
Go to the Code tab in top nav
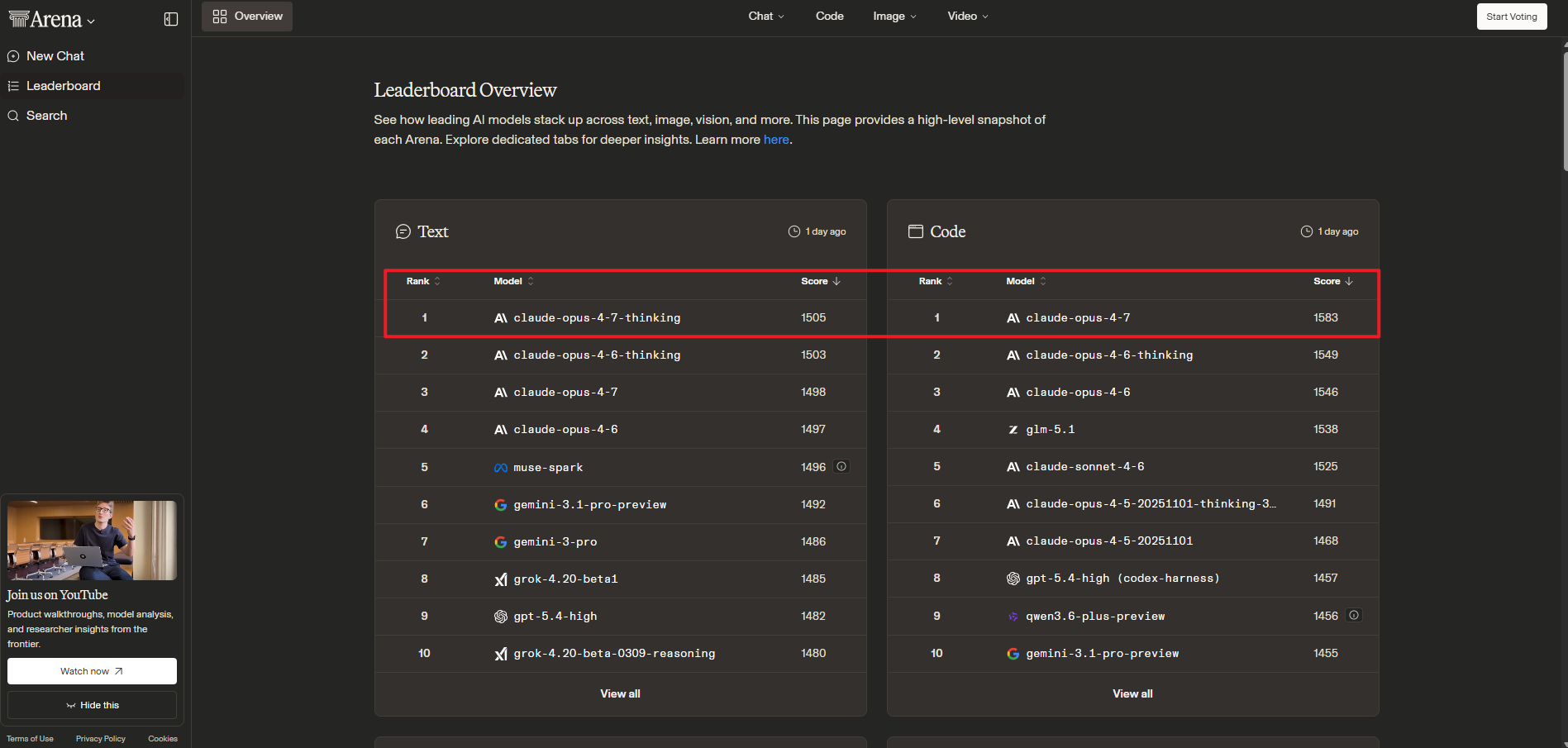829,17
